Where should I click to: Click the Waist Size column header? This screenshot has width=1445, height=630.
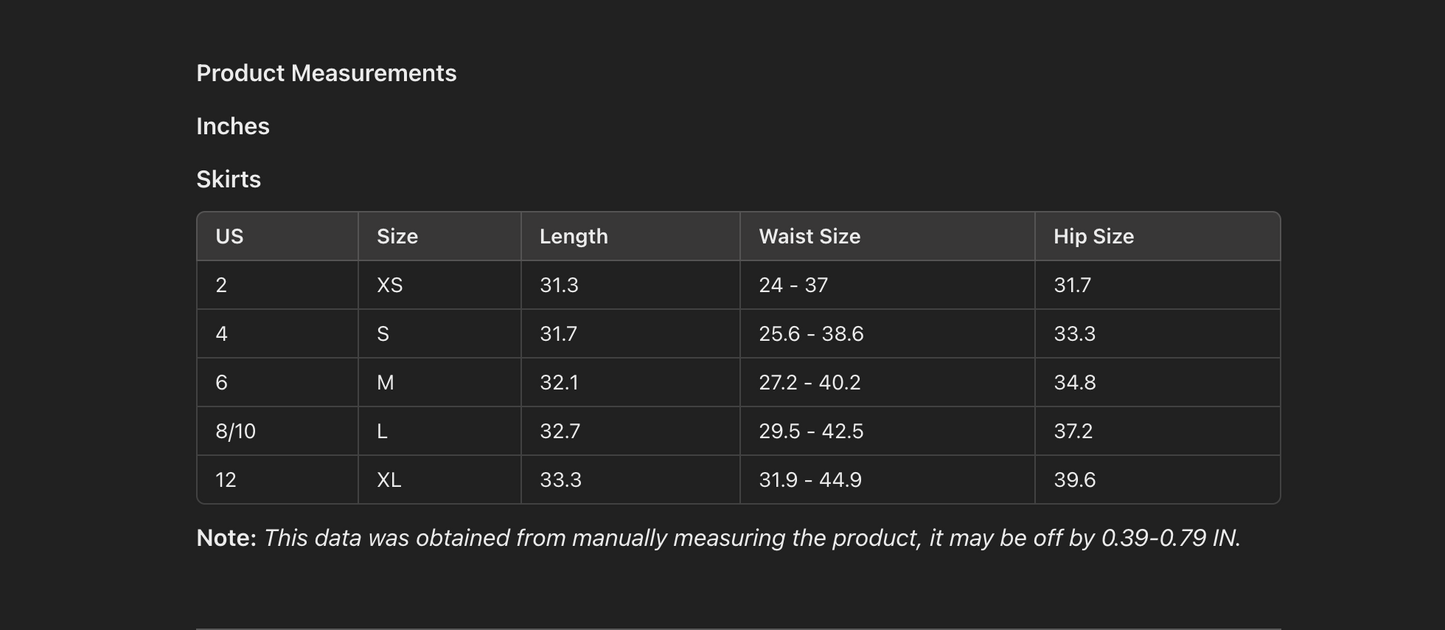pyautogui.click(x=809, y=237)
